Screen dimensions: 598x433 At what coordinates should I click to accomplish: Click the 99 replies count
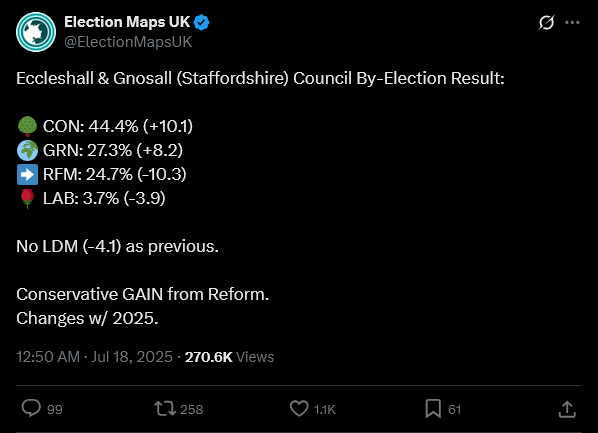[55, 409]
